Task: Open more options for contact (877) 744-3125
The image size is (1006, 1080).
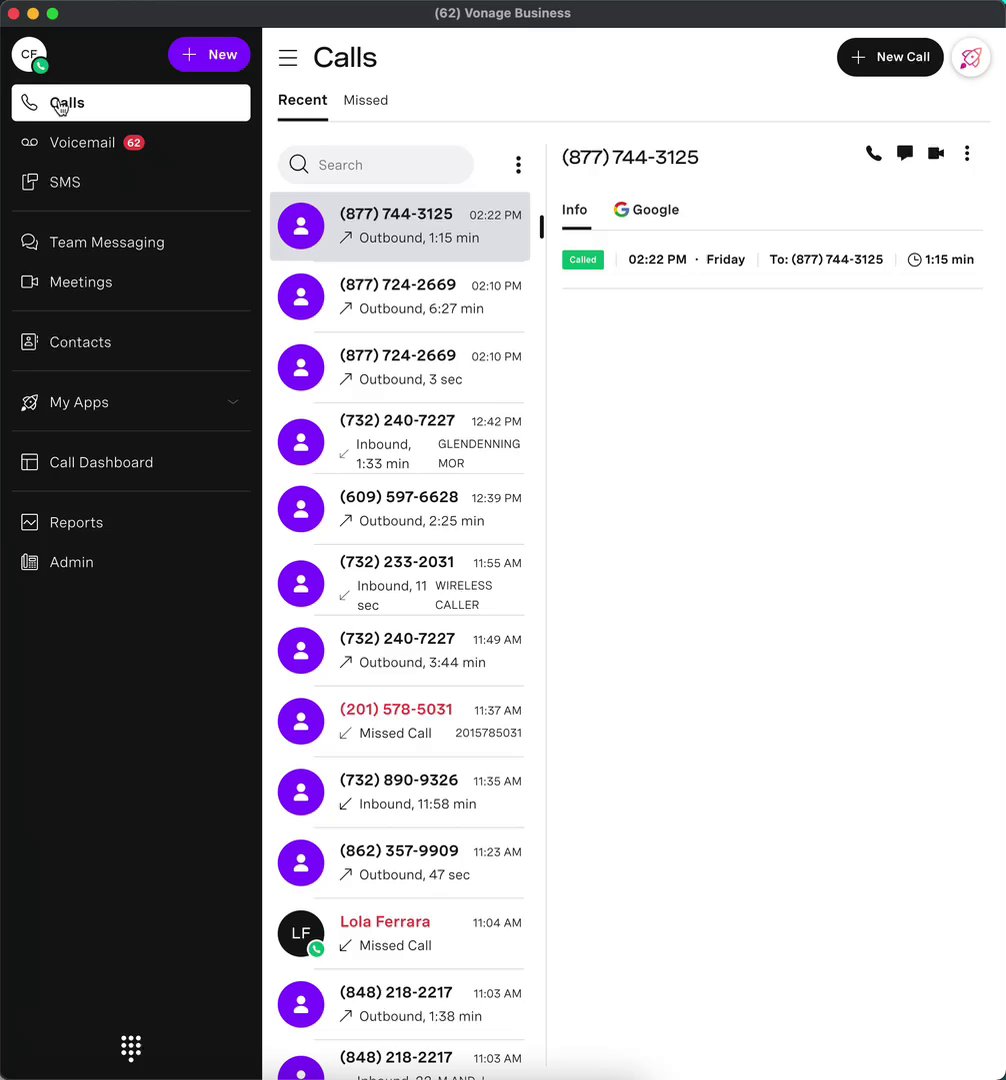Action: click(x=967, y=153)
